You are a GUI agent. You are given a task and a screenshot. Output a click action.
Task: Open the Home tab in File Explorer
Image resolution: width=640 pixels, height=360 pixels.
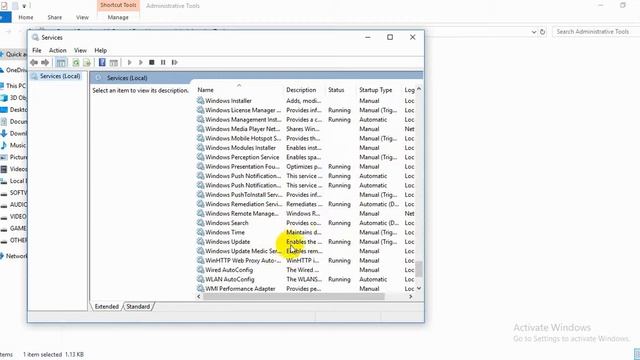(x=26, y=17)
